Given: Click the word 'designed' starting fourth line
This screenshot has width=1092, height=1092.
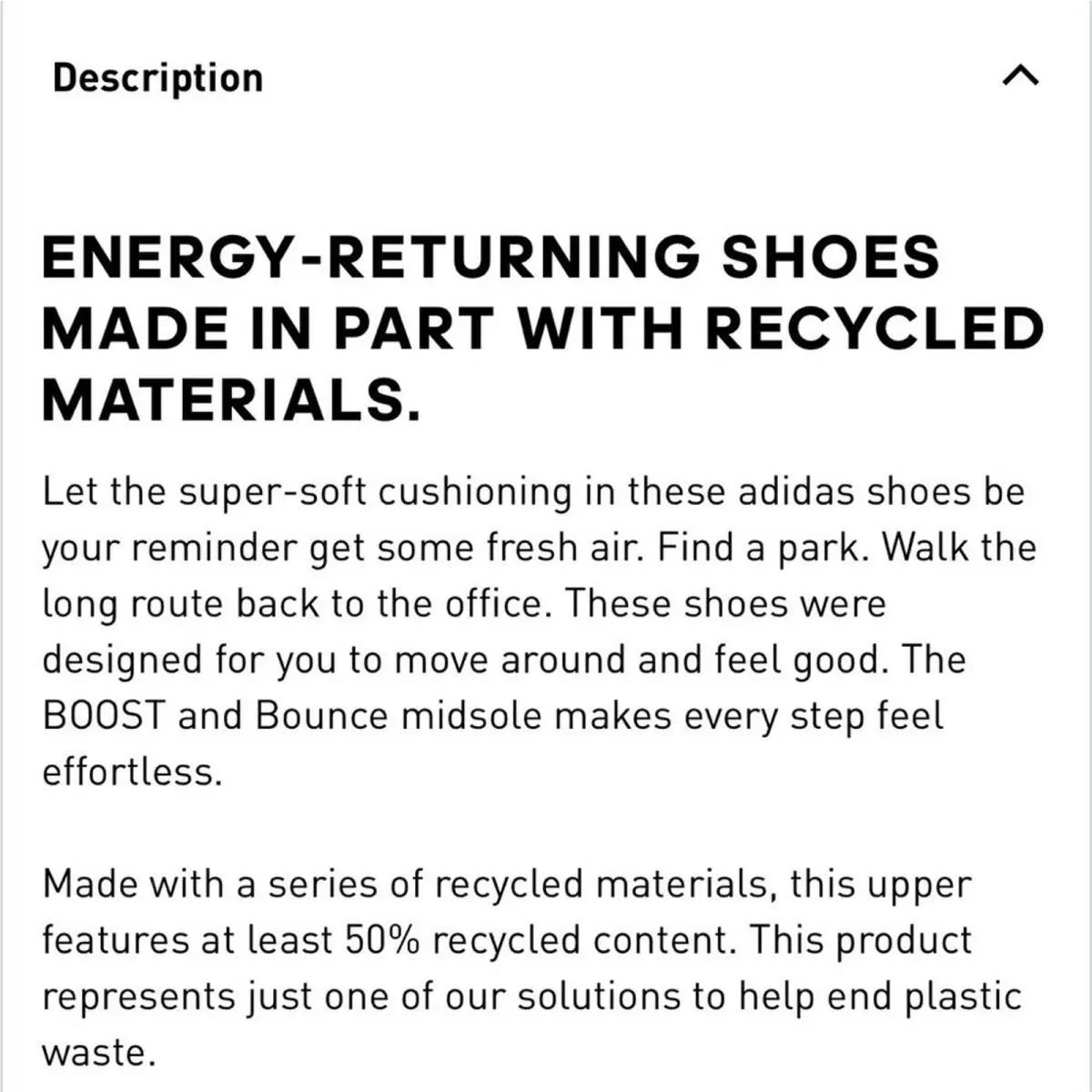Looking at the screenshot, I should coord(123,661).
